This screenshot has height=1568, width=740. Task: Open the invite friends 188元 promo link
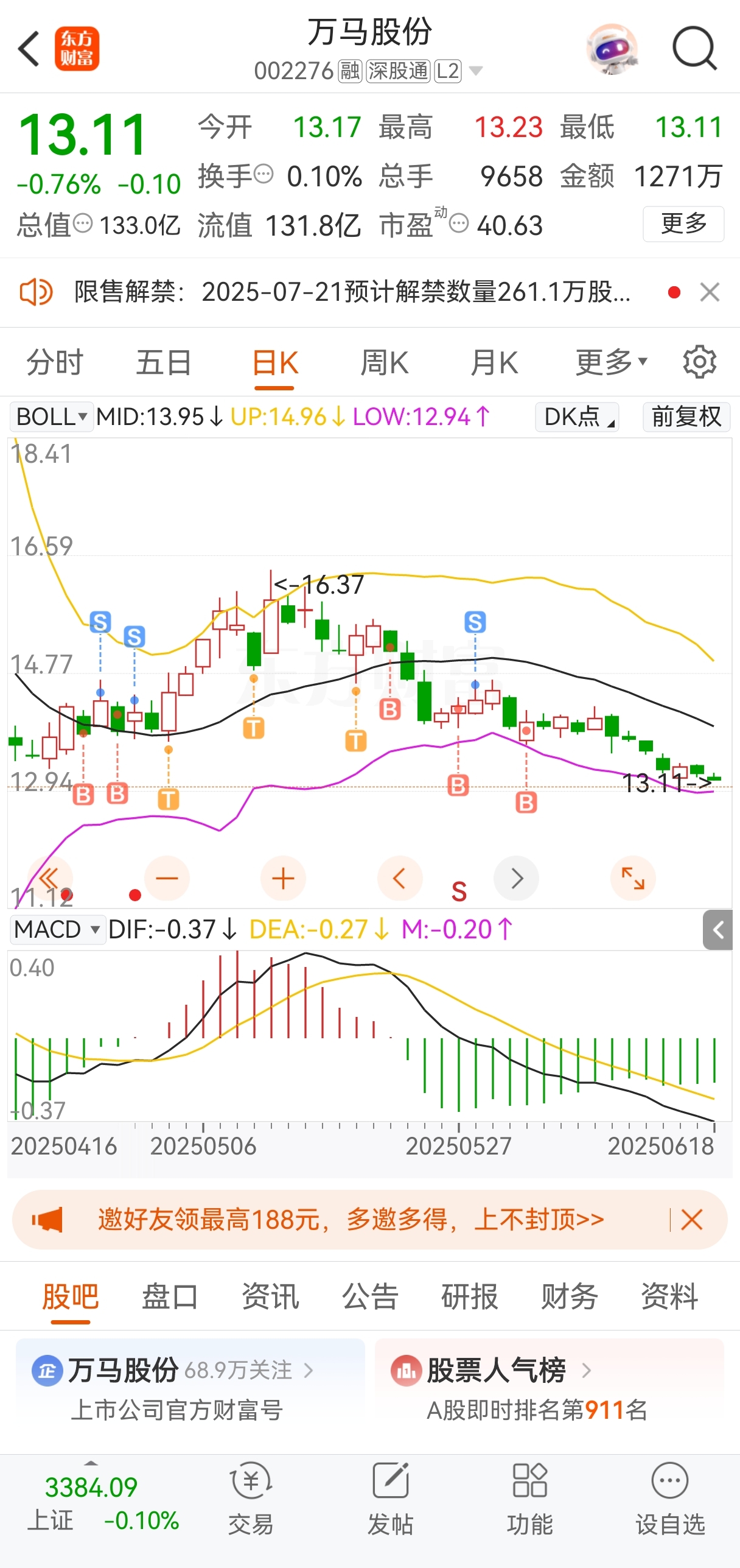point(351,1220)
